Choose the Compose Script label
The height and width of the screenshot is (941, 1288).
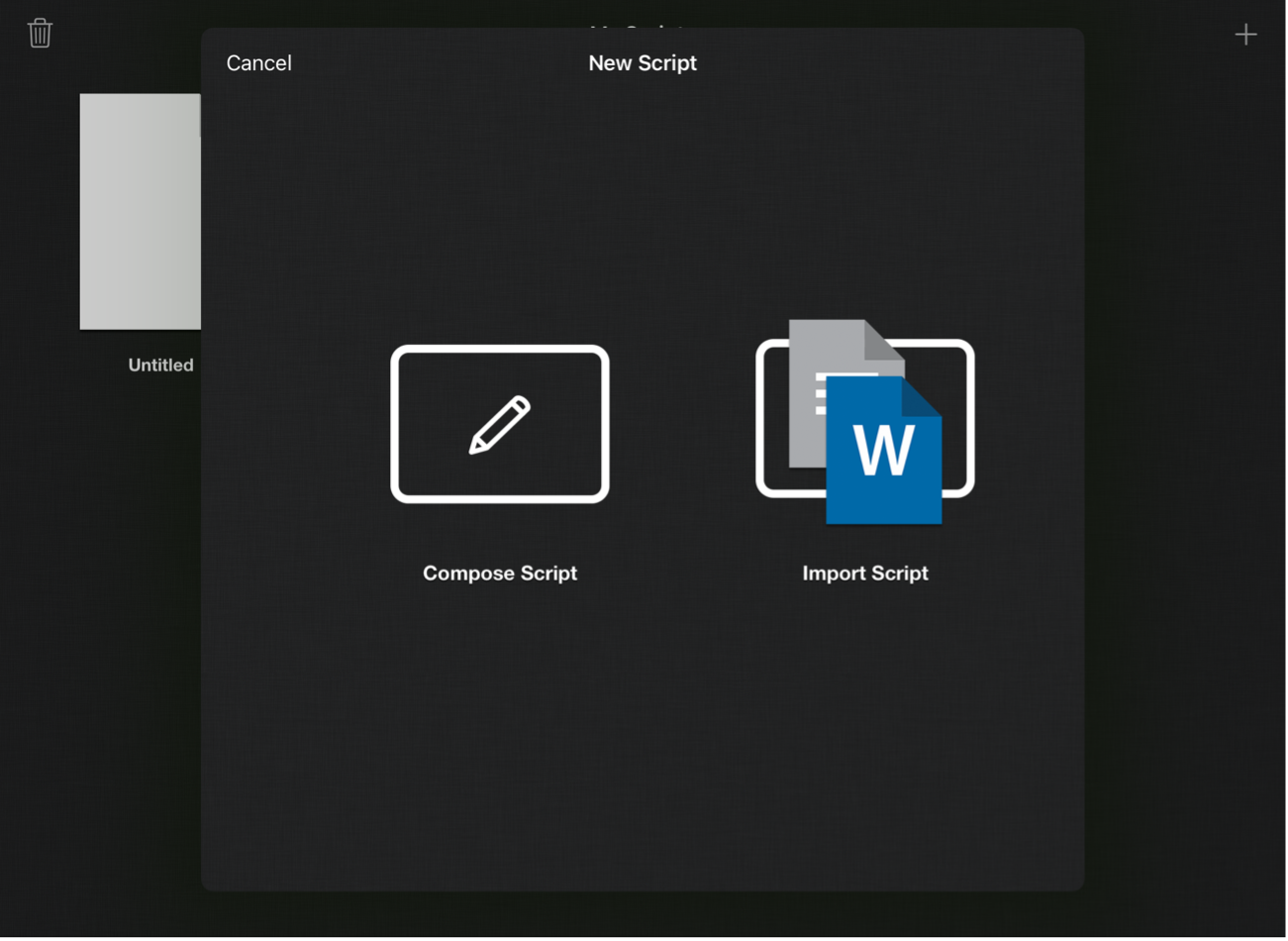[x=500, y=574]
